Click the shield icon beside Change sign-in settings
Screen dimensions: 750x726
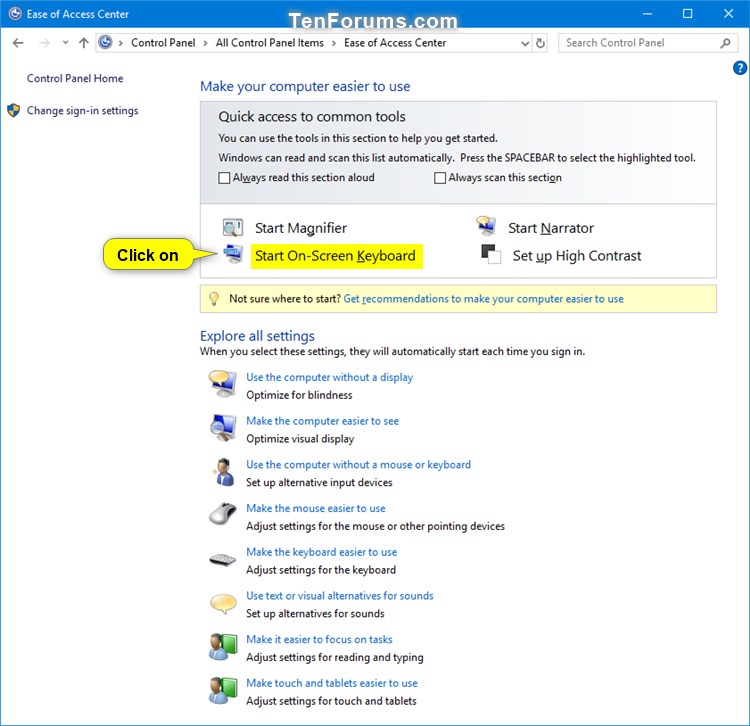pos(13,110)
